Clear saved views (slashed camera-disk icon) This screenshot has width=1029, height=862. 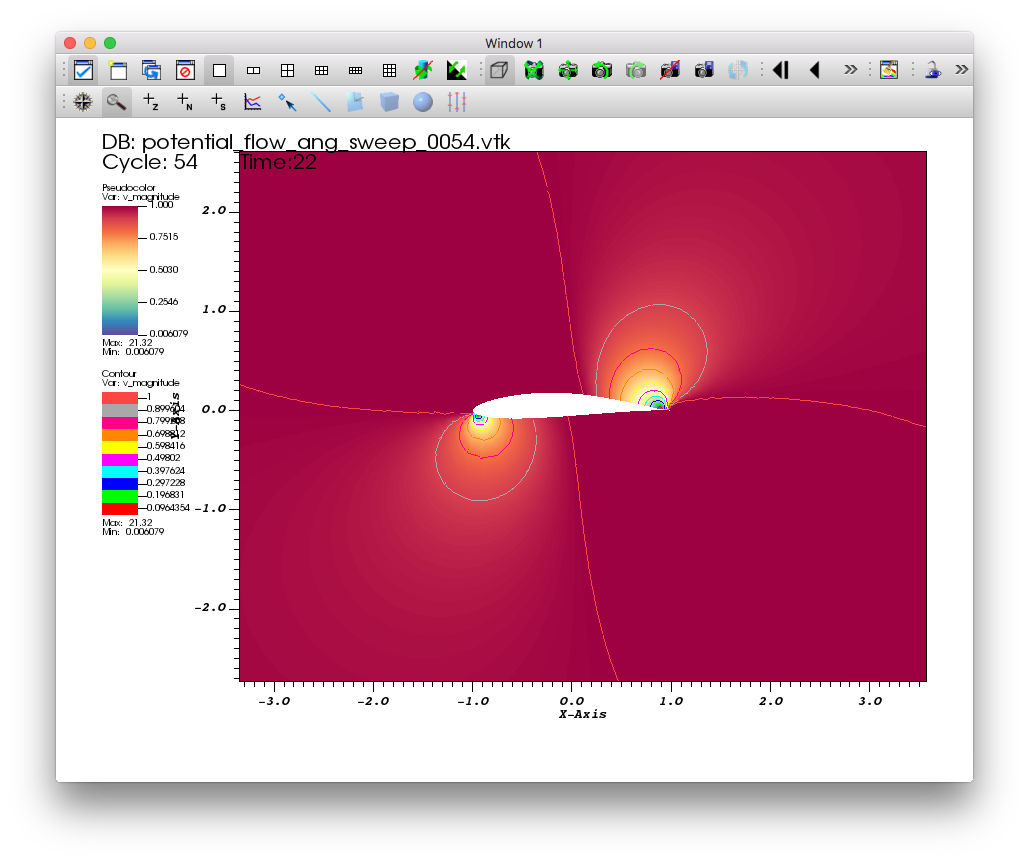(670, 70)
